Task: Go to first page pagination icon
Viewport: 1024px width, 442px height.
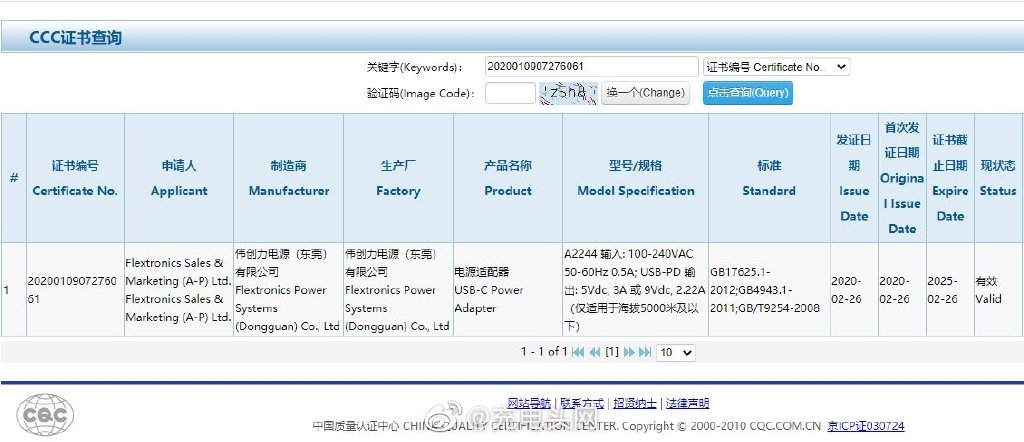Action: [578, 353]
